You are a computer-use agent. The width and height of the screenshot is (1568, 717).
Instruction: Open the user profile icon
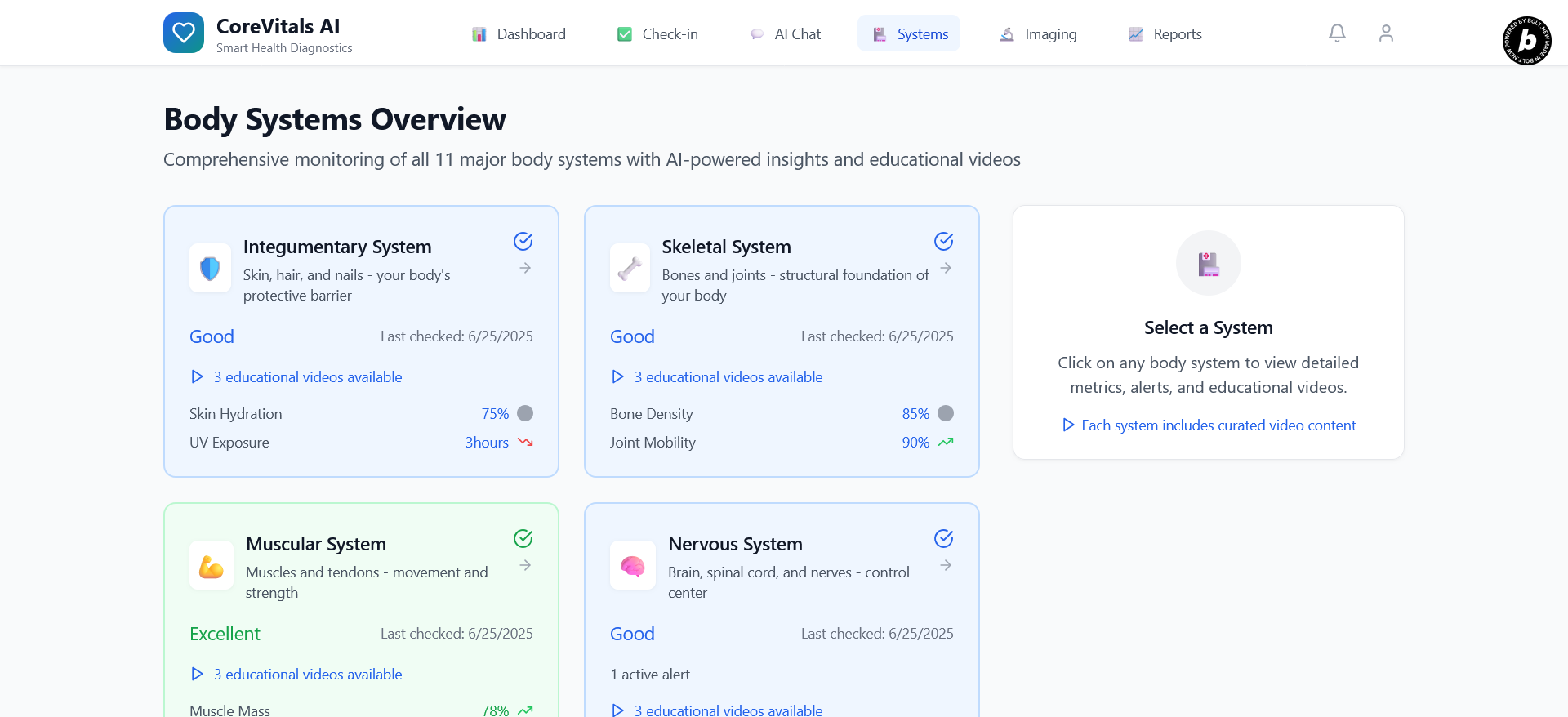click(1386, 33)
